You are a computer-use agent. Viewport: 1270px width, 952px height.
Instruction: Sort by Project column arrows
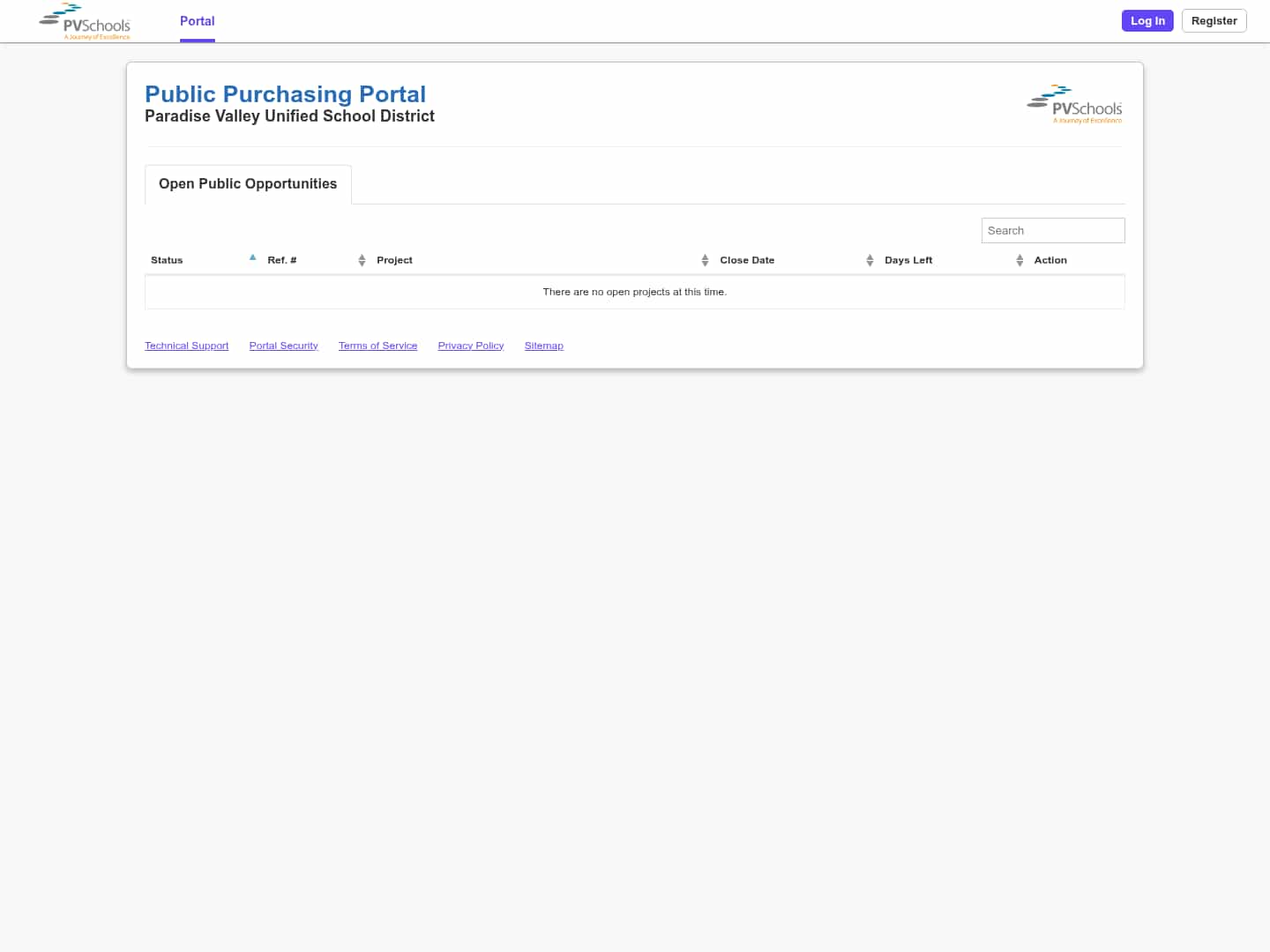(705, 260)
